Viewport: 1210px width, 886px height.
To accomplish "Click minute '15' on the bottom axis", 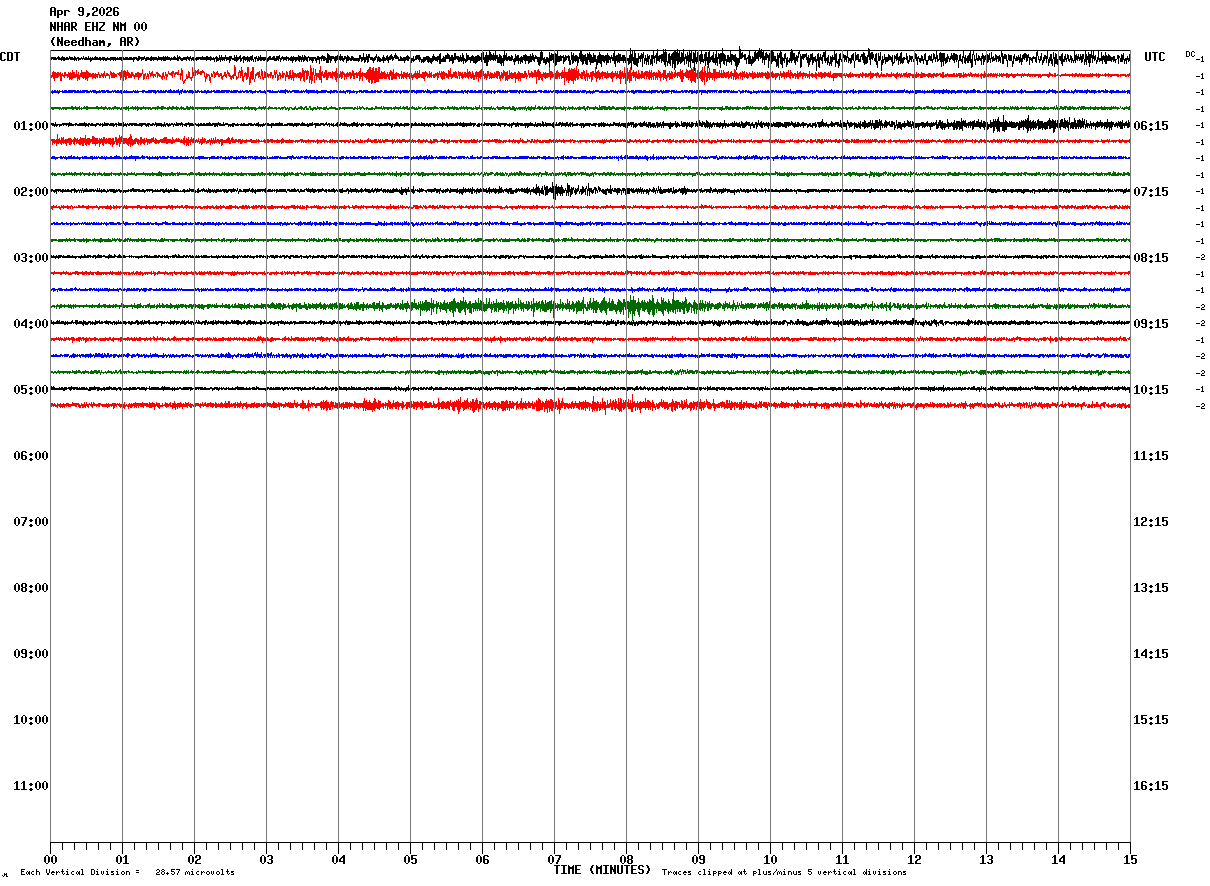I will pyautogui.click(x=1130, y=860).
